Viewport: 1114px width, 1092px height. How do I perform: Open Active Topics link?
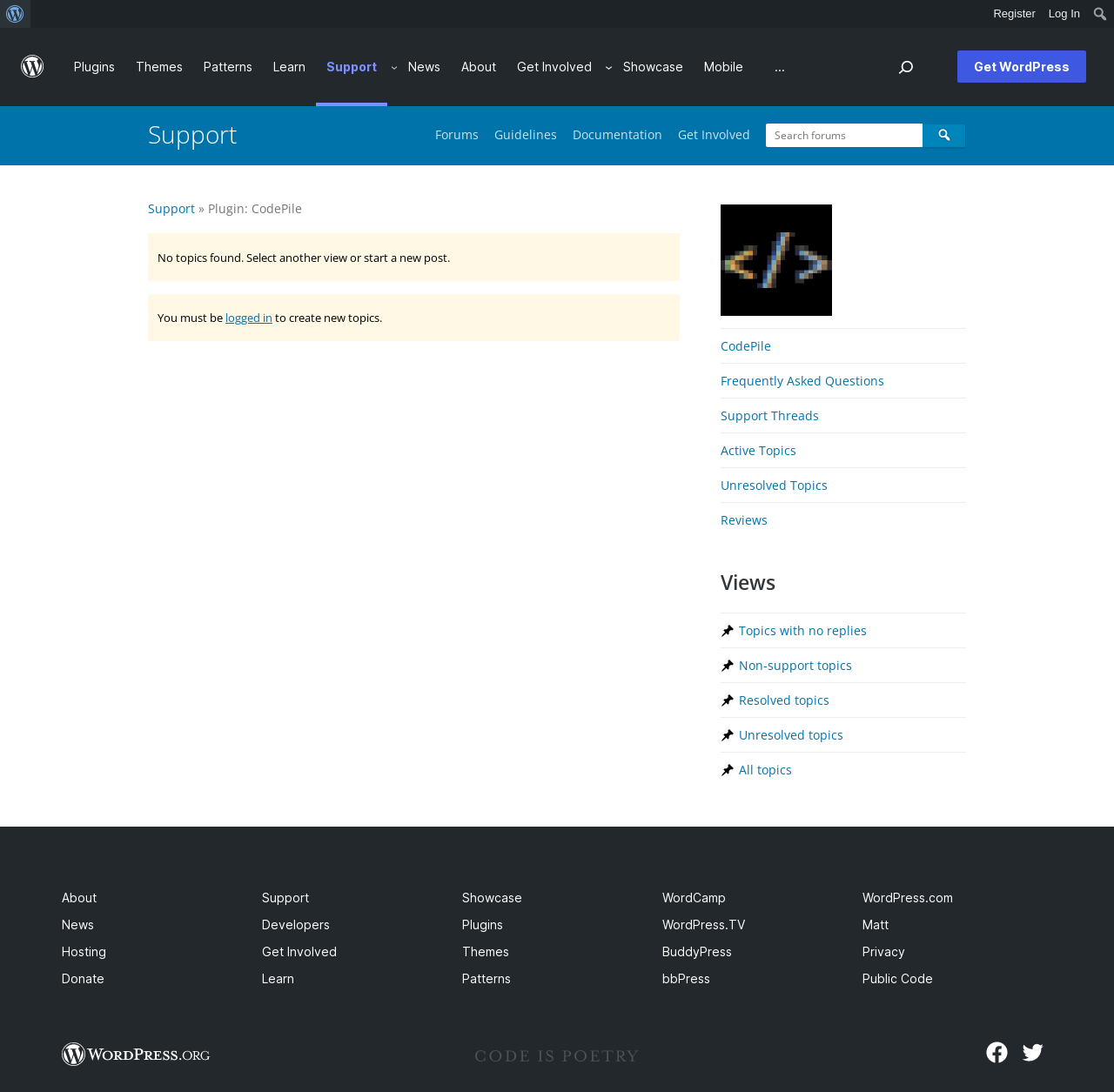pos(758,451)
